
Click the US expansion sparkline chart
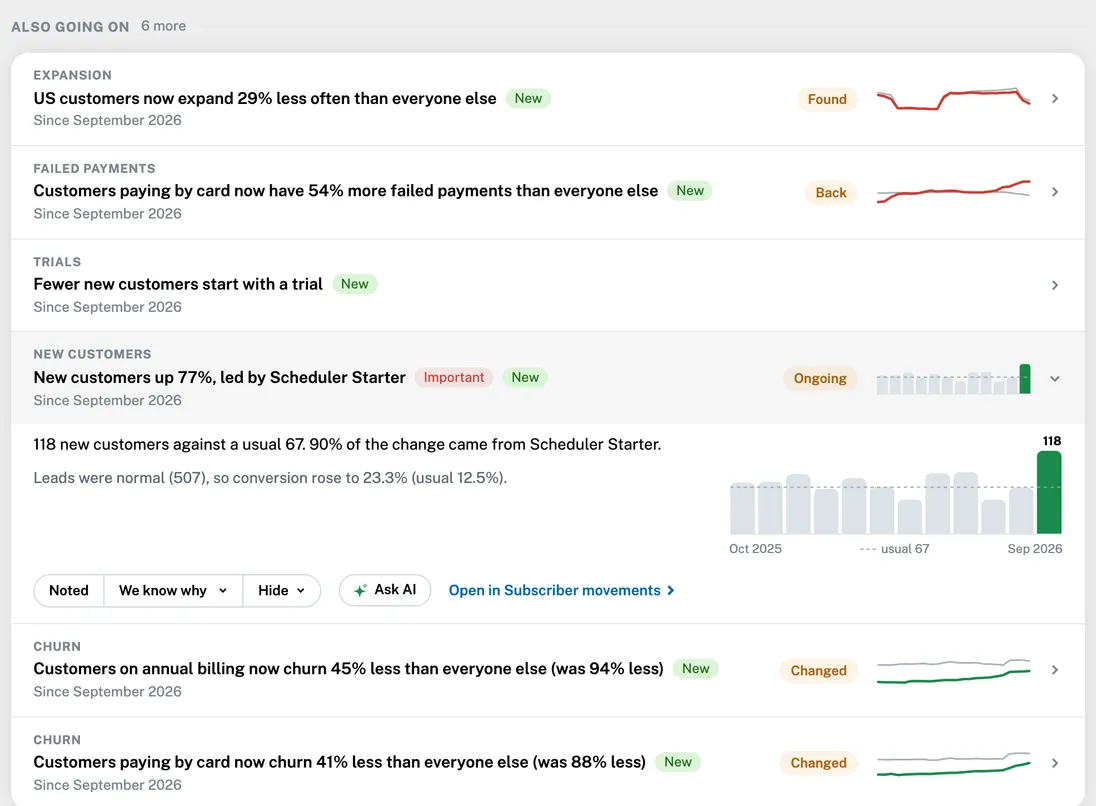pos(953,99)
